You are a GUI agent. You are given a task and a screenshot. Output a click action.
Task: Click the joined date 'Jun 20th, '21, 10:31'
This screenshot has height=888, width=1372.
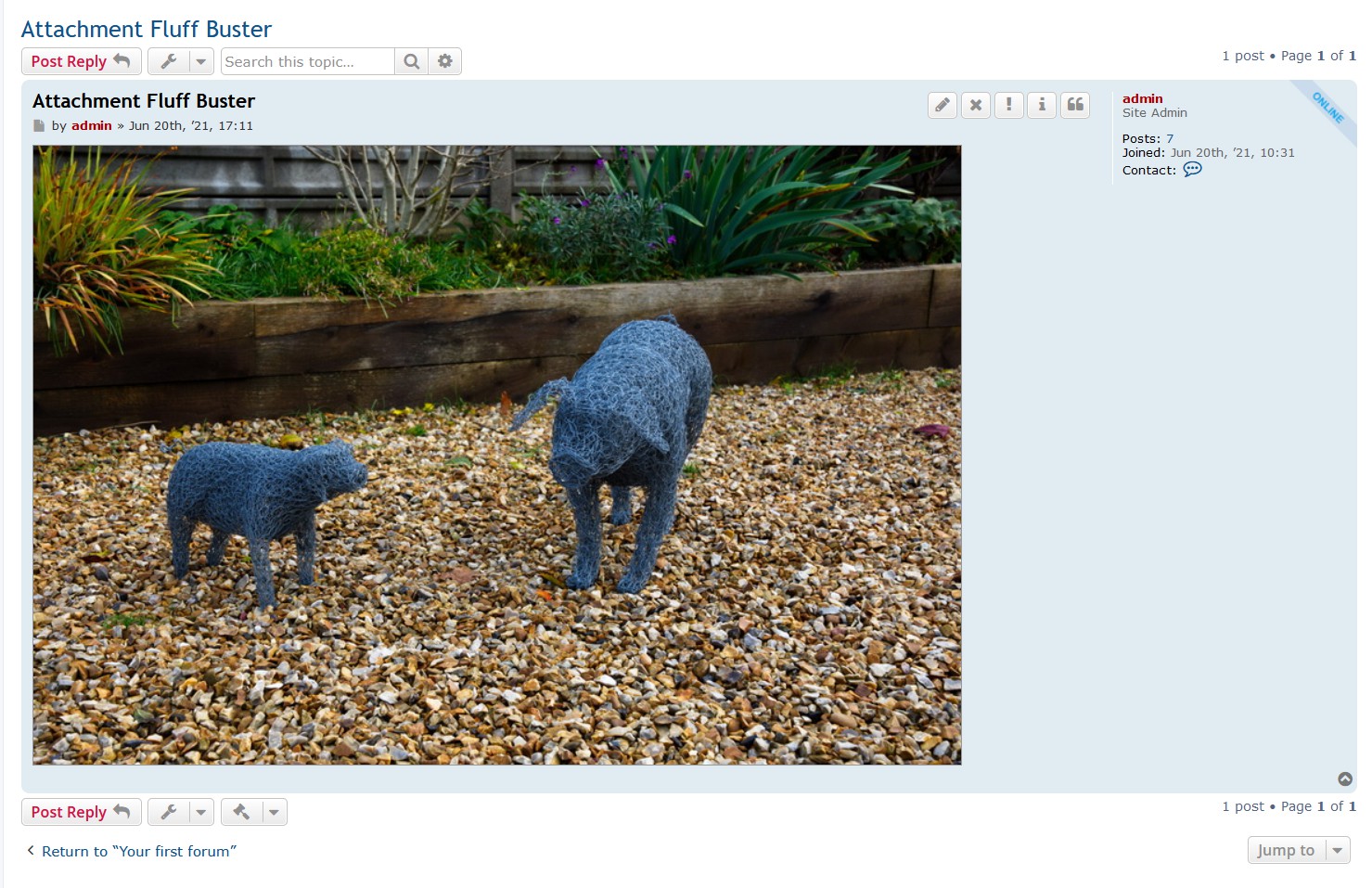1233,152
